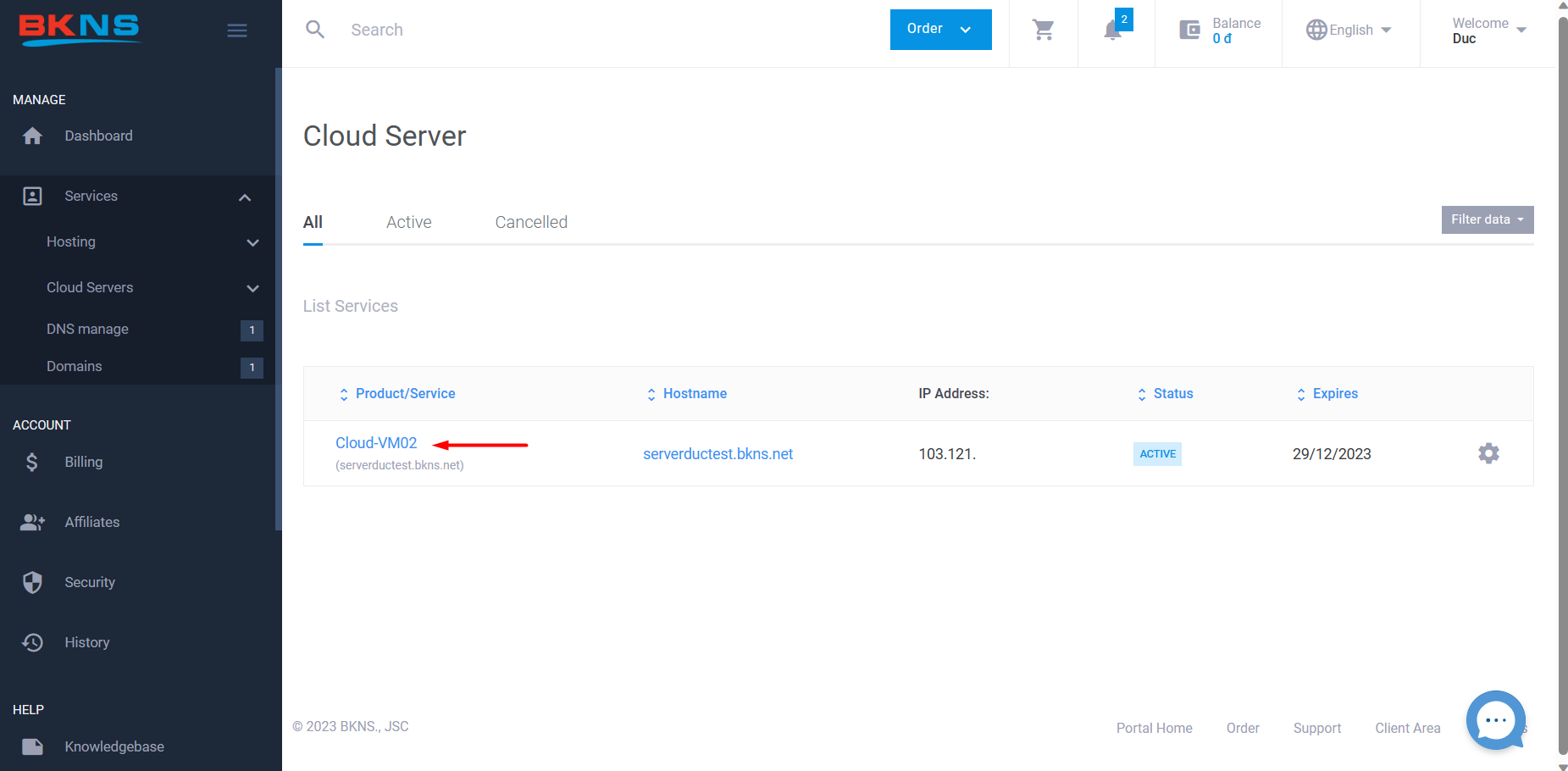The width and height of the screenshot is (1568, 771).
Task: Click the Affiliates people icon
Action: click(x=32, y=522)
